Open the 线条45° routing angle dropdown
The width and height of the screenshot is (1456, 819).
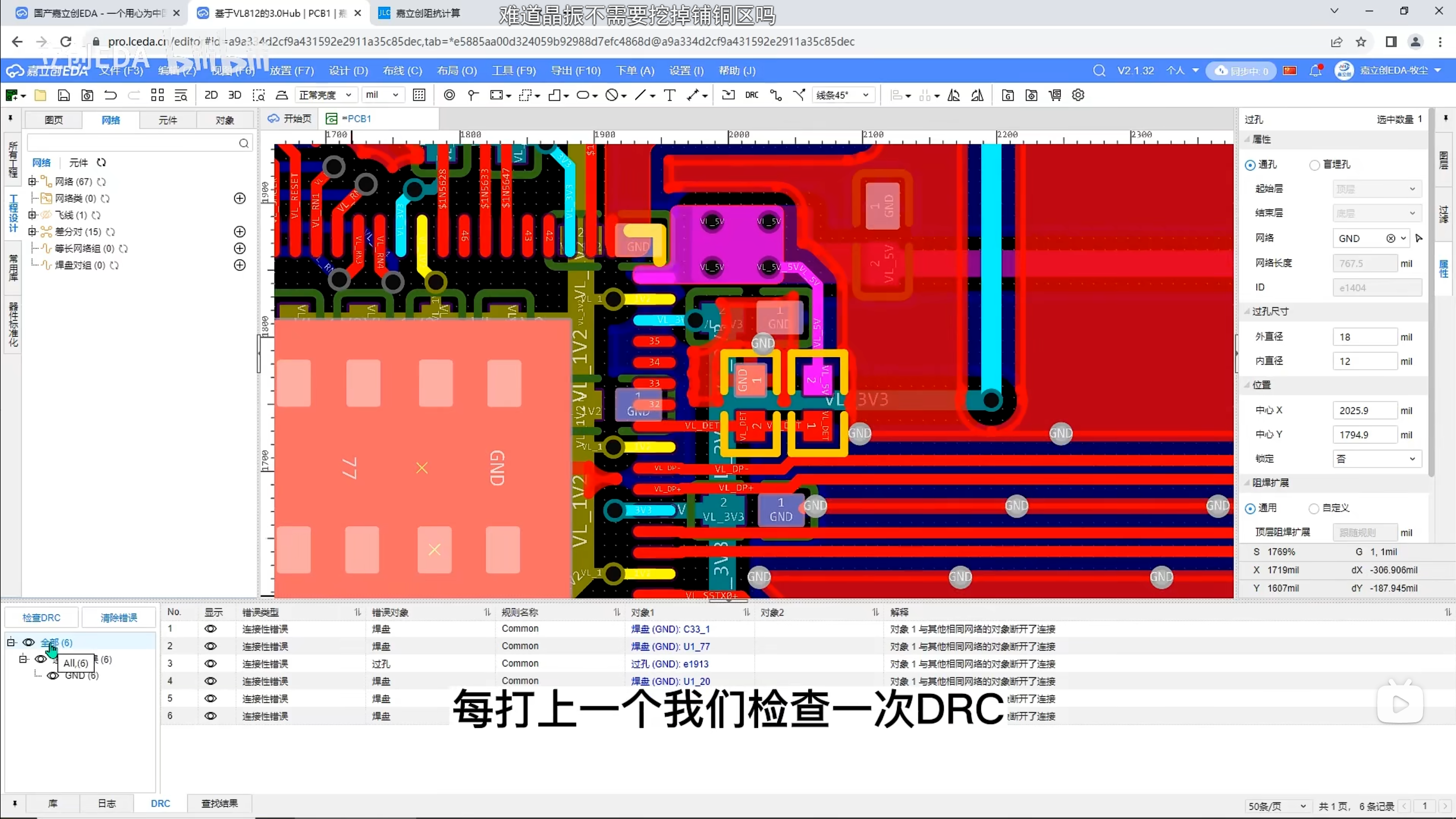coord(843,95)
